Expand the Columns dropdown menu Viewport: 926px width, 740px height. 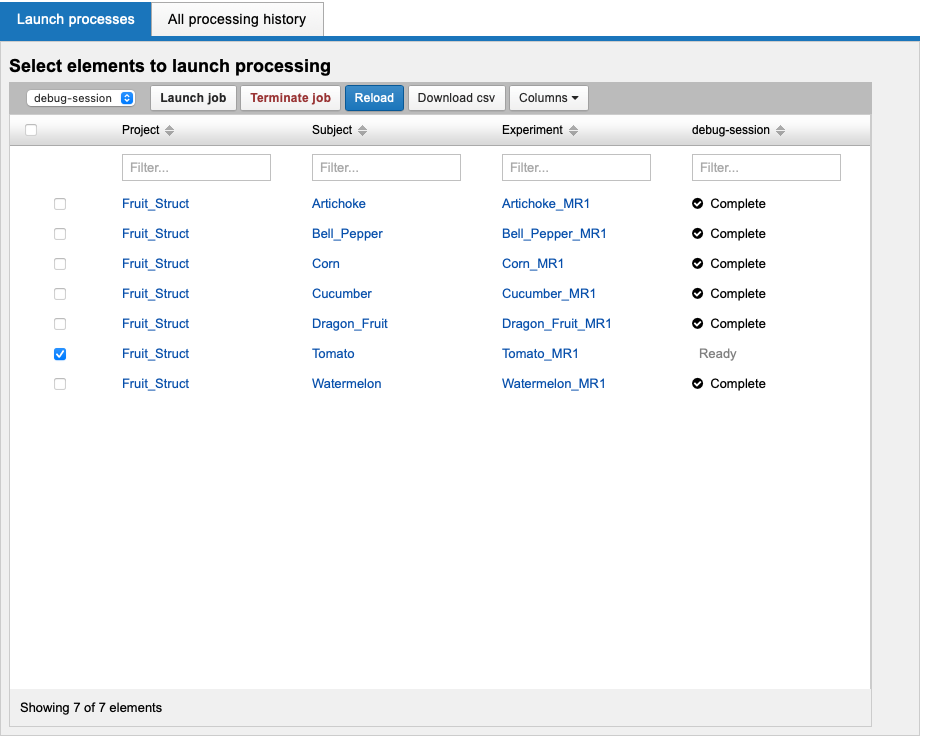pyautogui.click(x=548, y=98)
